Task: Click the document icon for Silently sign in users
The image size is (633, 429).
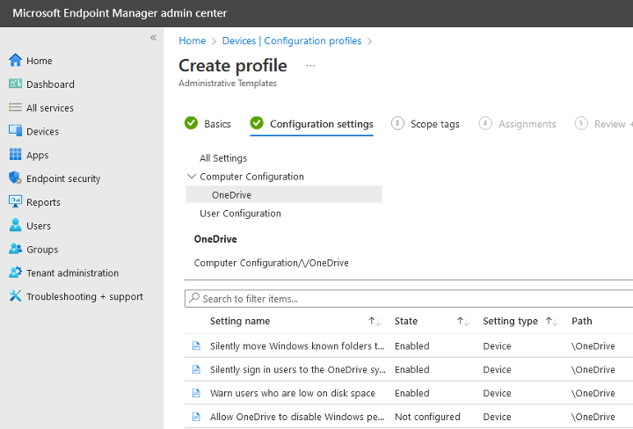Action: (196, 369)
